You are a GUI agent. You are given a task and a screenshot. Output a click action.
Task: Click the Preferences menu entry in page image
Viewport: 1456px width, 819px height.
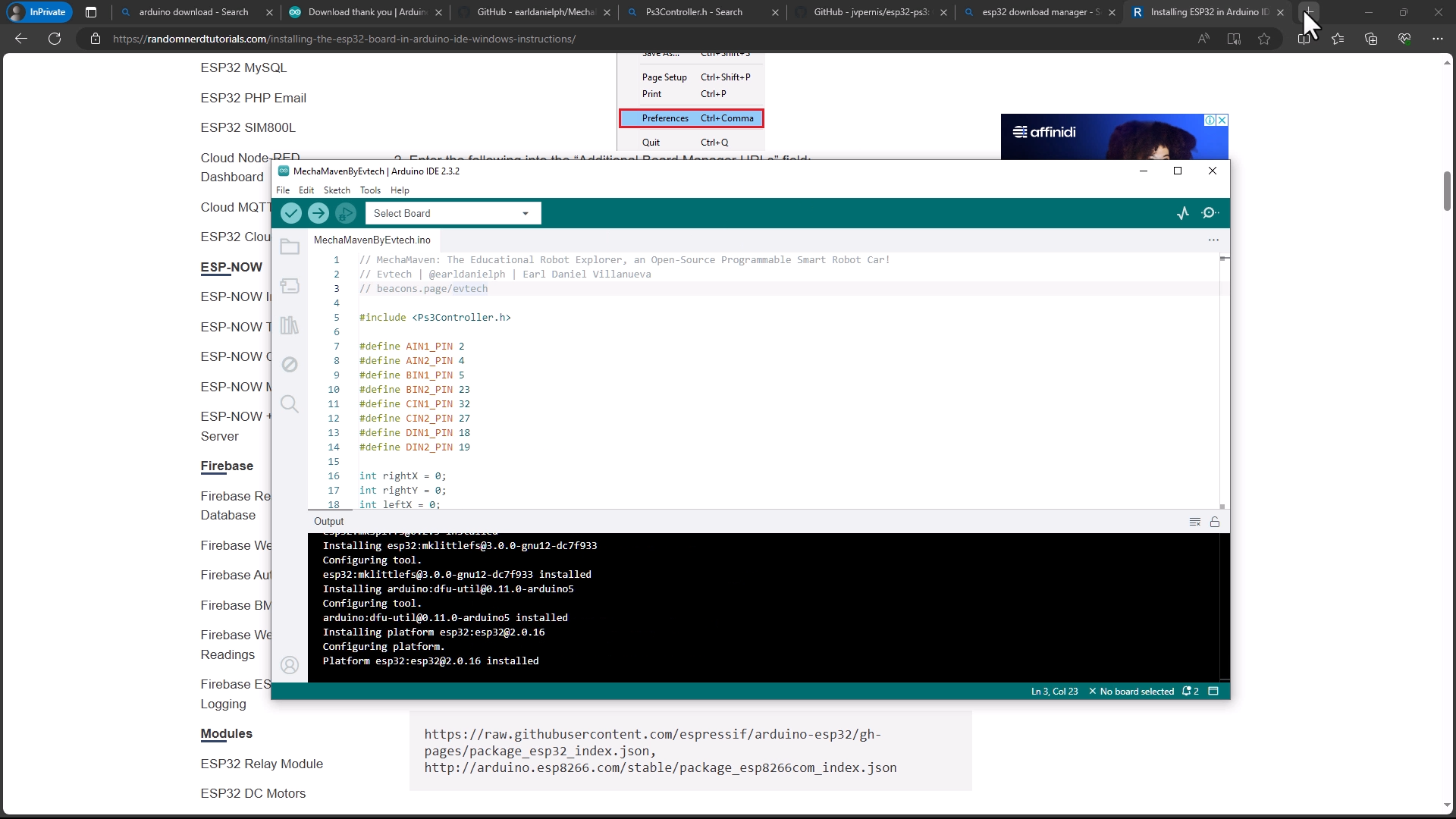(x=691, y=118)
